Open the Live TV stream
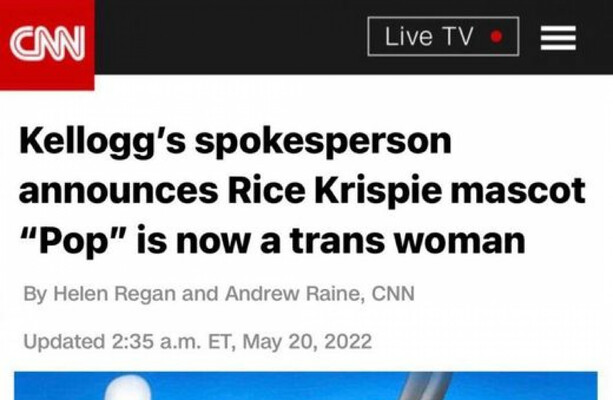The image size is (613, 400). (442, 37)
